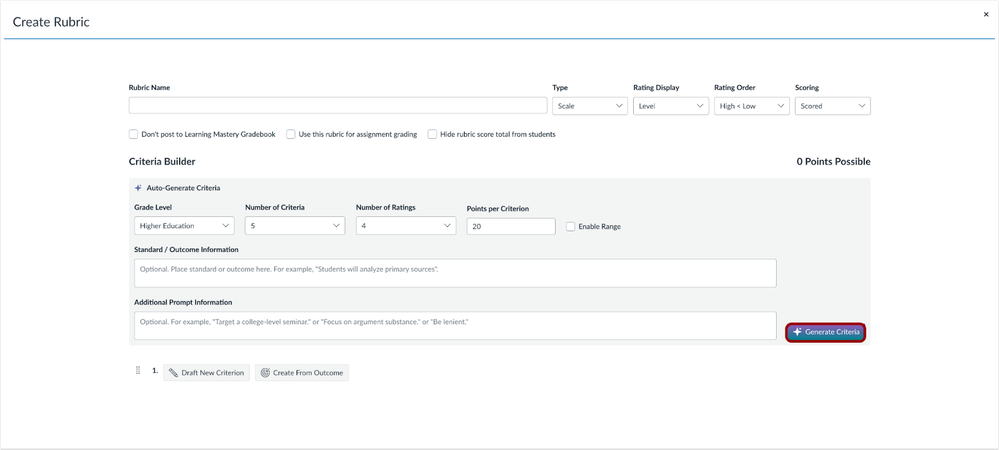Check Use this rubric for assignment grading
The width and height of the screenshot is (999, 450).
click(291, 134)
